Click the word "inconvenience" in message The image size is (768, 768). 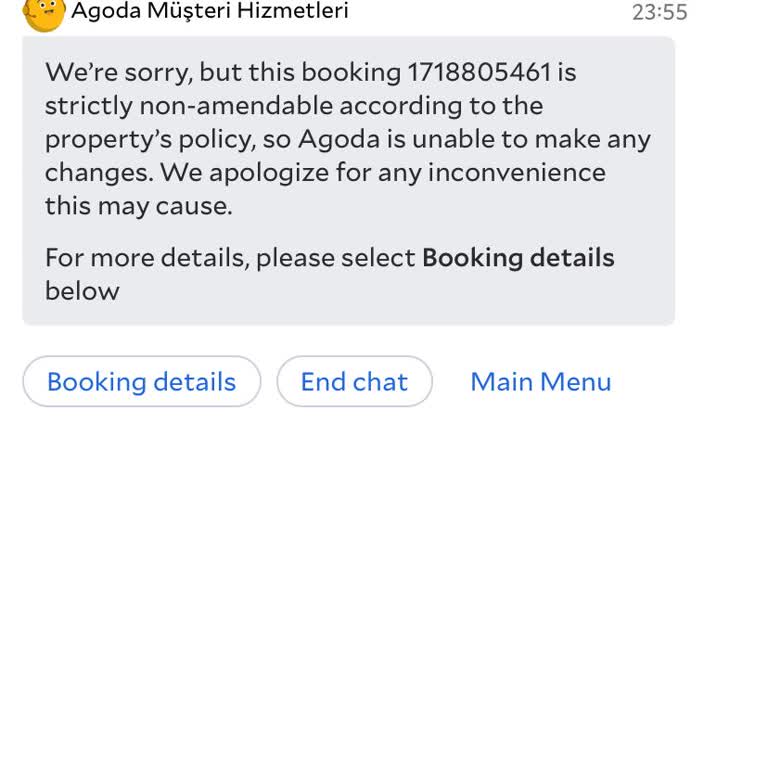pos(516,172)
